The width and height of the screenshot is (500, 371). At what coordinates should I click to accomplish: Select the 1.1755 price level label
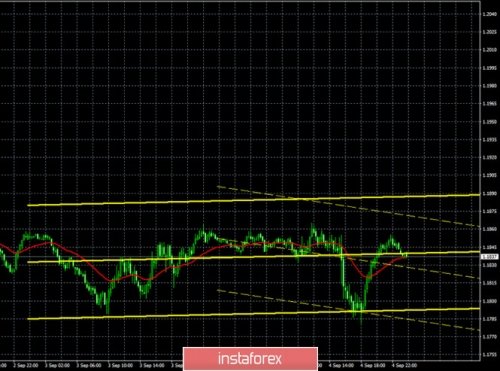point(490,355)
